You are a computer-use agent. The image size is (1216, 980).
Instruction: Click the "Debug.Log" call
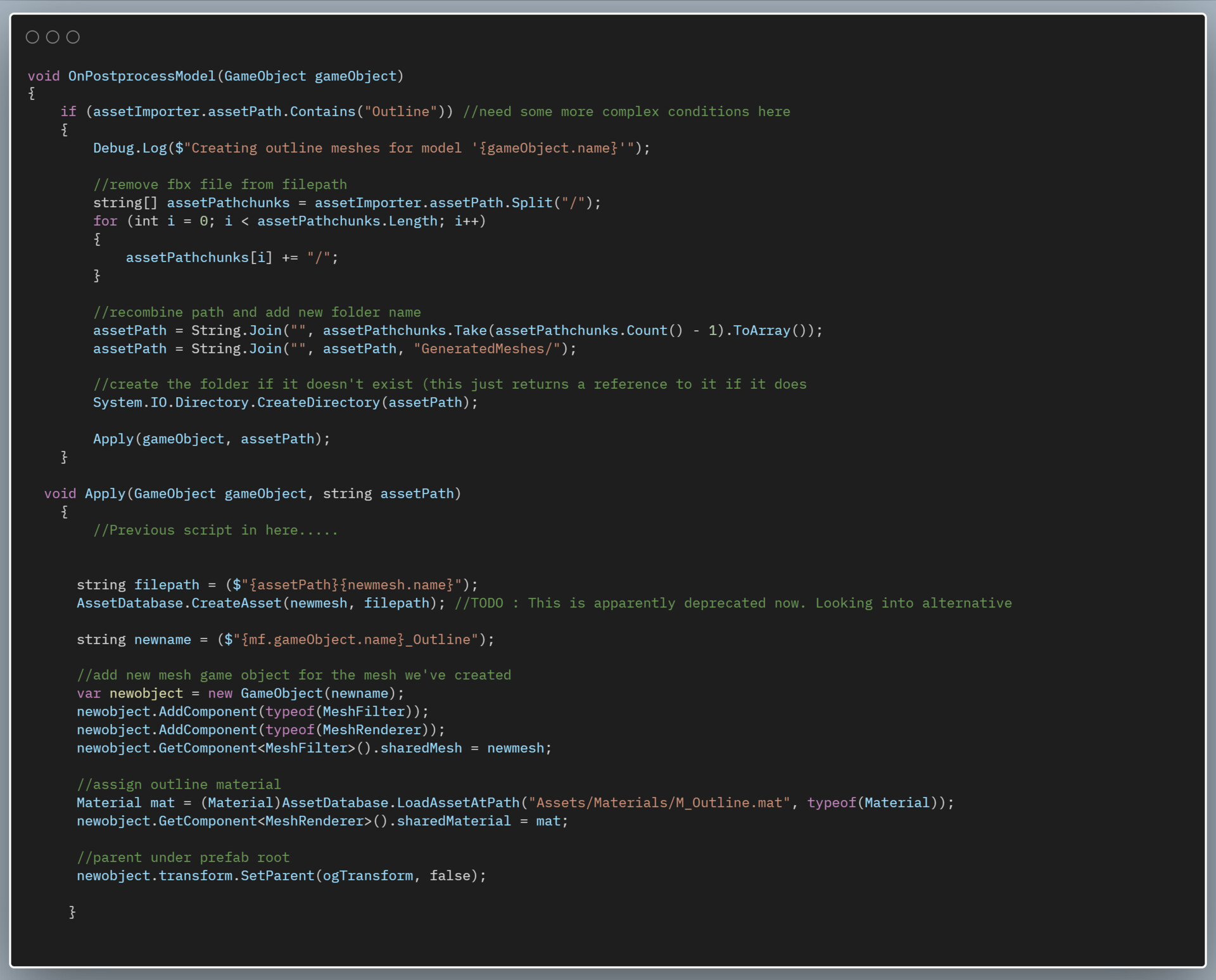pos(130,148)
